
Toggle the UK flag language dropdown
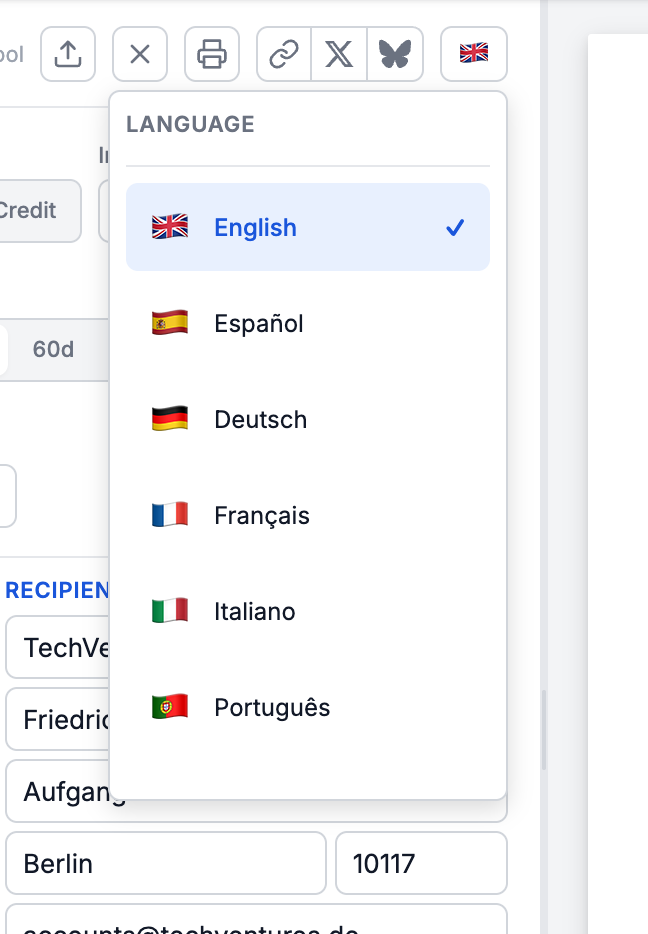tap(473, 54)
